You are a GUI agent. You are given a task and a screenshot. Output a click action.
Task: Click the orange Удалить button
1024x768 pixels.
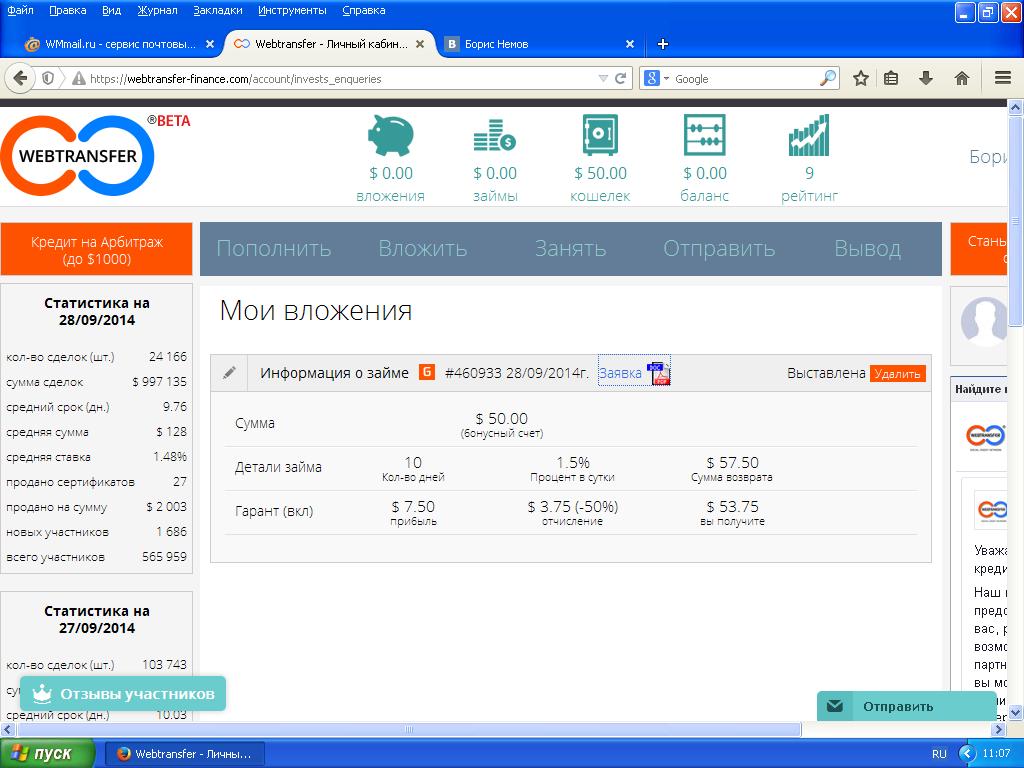[897, 374]
